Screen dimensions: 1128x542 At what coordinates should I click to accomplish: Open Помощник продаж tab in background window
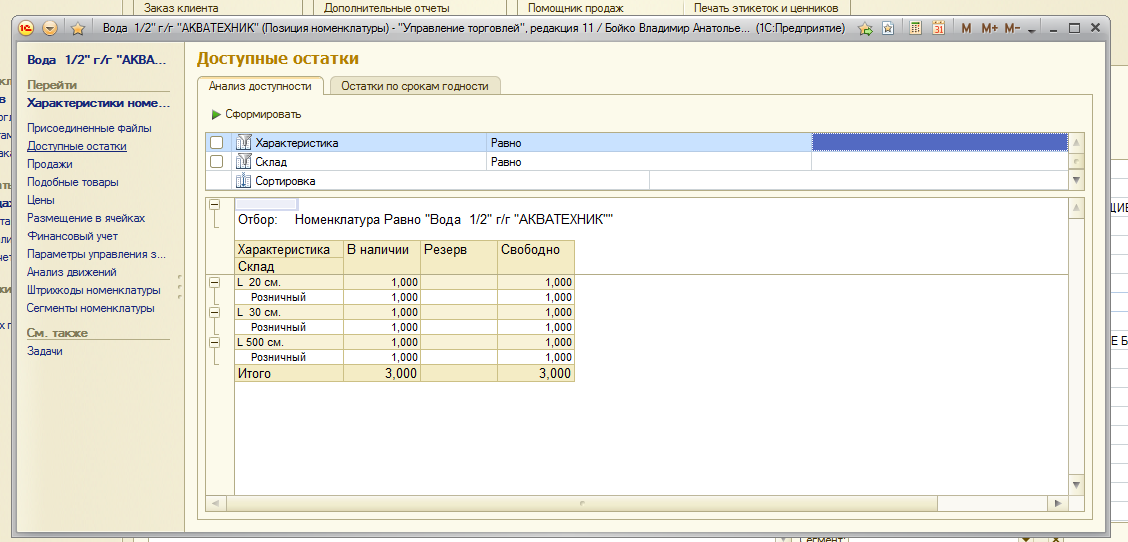(576, 8)
